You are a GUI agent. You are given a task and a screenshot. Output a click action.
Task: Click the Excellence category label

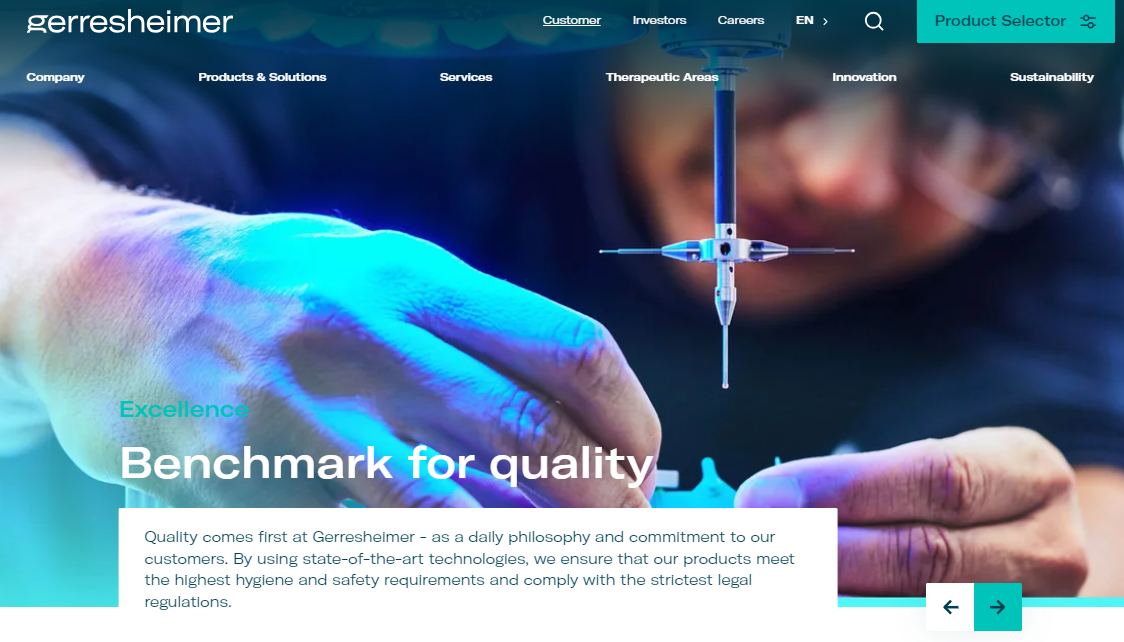tap(184, 409)
